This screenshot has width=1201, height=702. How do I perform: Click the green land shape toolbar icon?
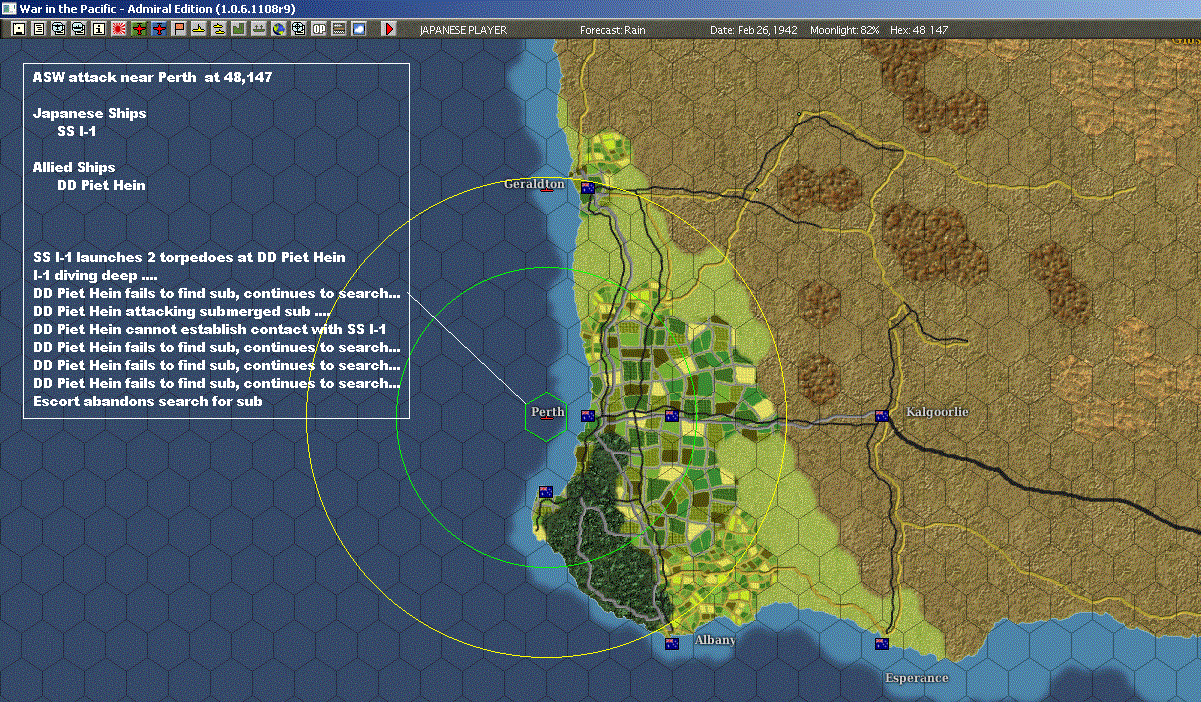click(239, 29)
